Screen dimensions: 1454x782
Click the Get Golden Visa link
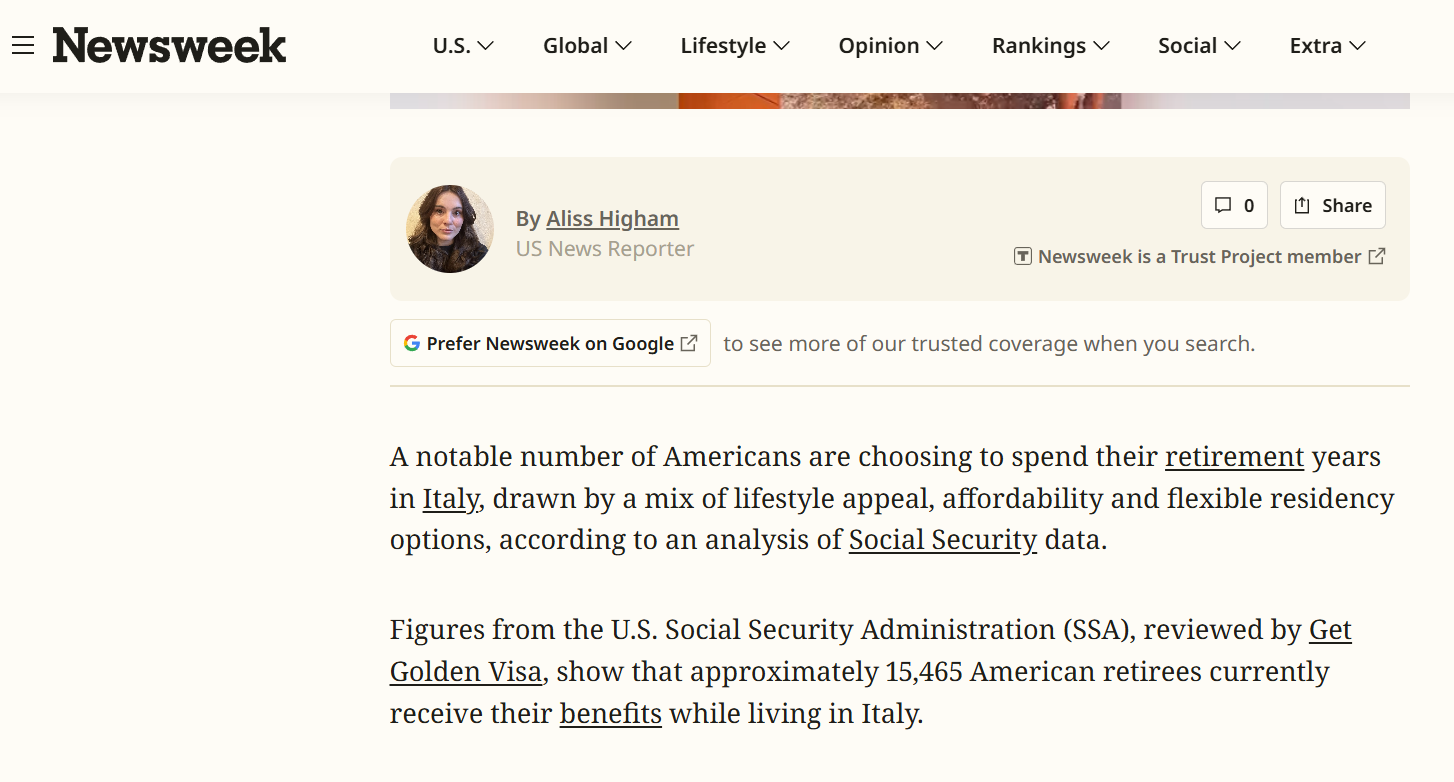(466, 671)
